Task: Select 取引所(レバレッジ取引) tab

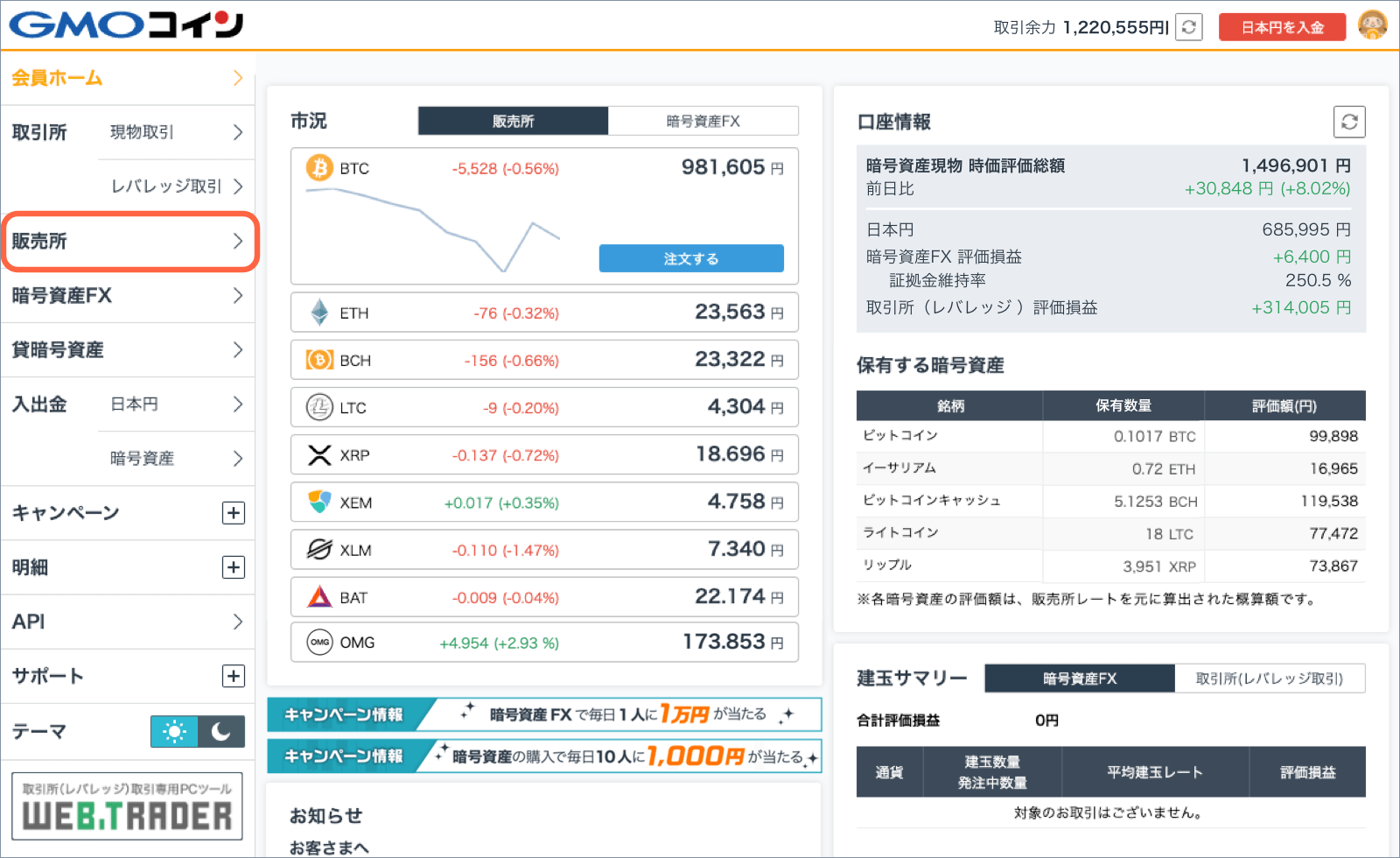Action: click(x=1269, y=679)
